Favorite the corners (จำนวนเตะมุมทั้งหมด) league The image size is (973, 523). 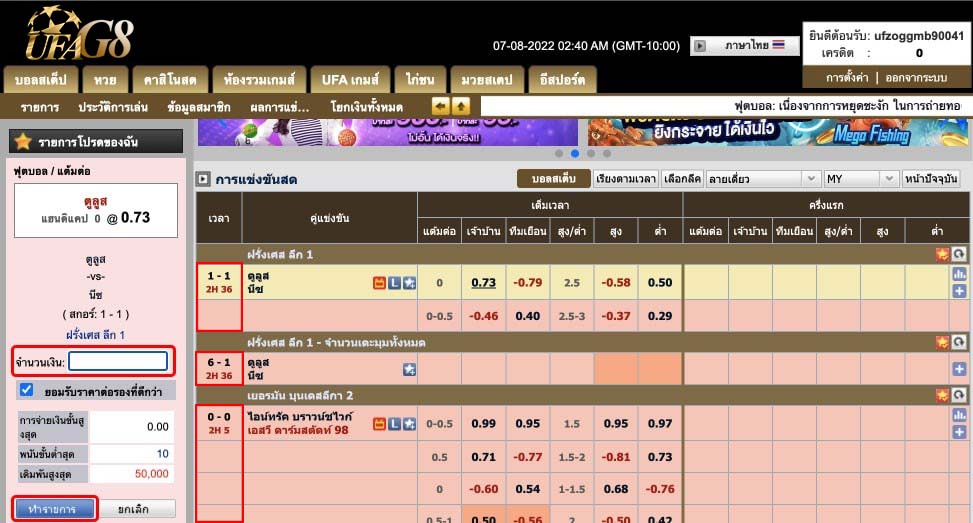coord(943,342)
